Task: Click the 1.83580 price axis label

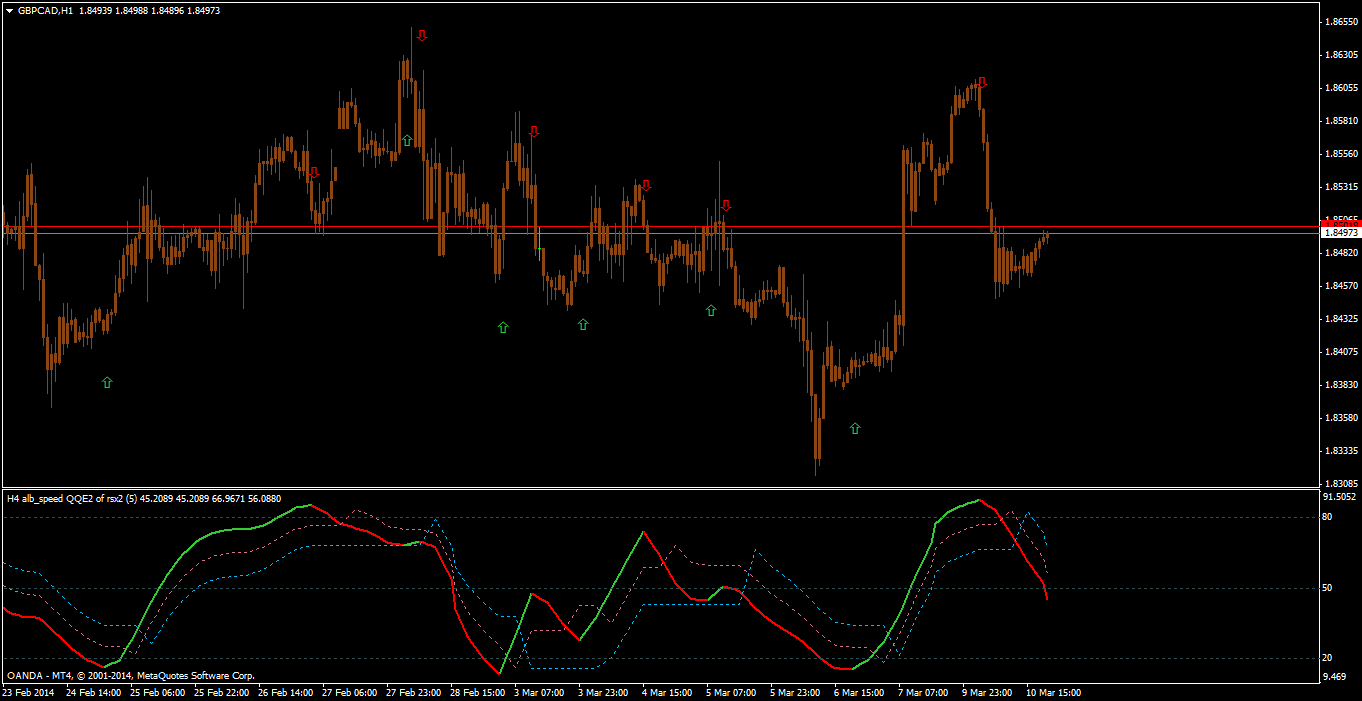Action: pyautogui.click(x=1339, y=418)
